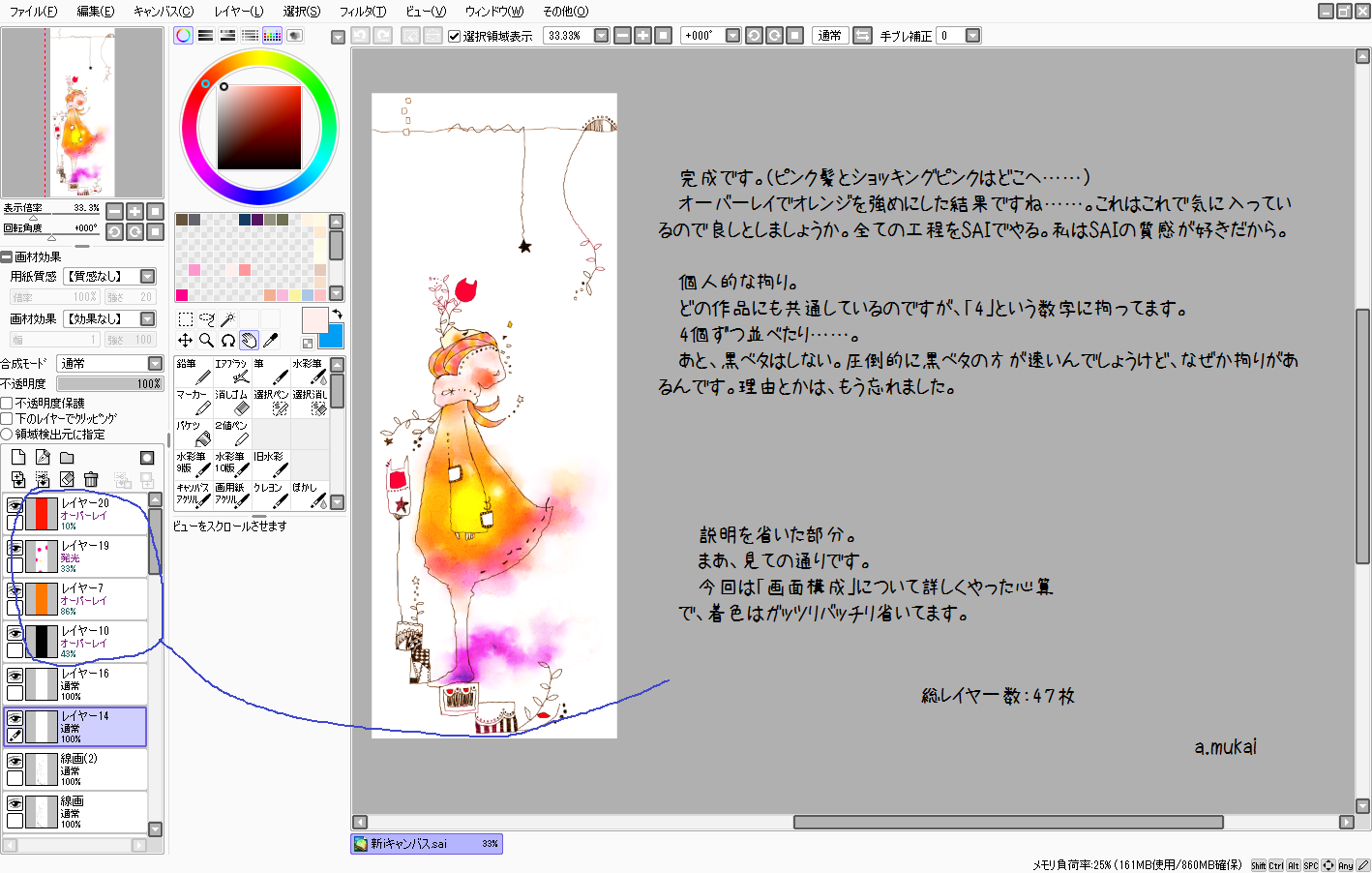Open the レイヤー(L) menu
1372x873 pixels.
tap(238, 11)
